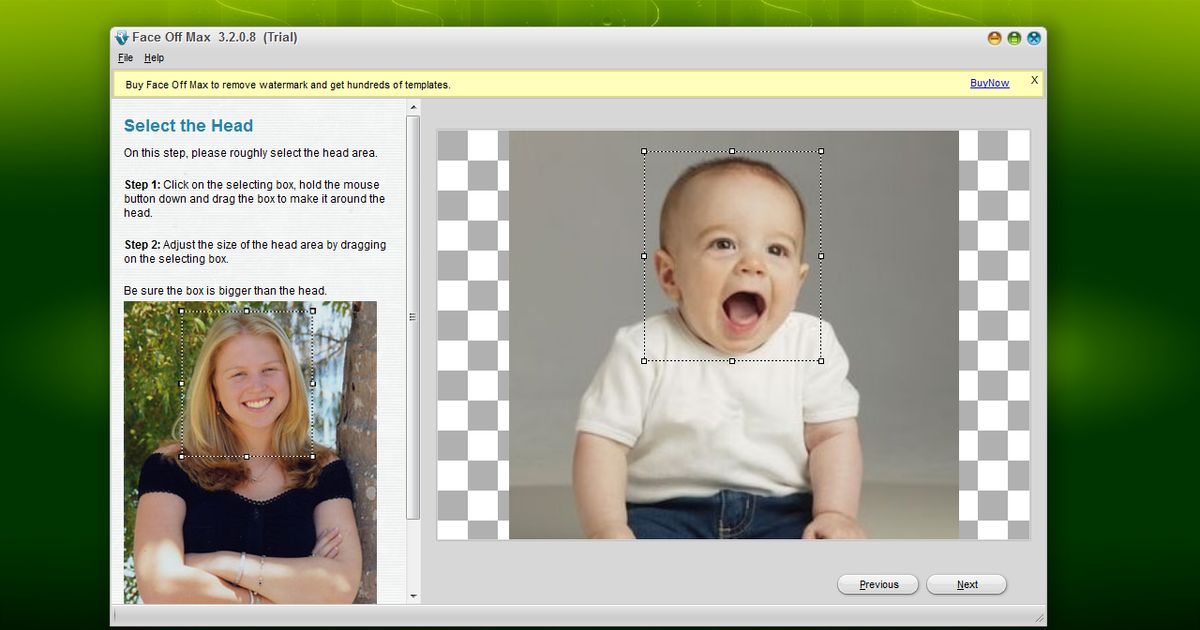
Task: Click the Previous button
Action: (x=878, y=585)
